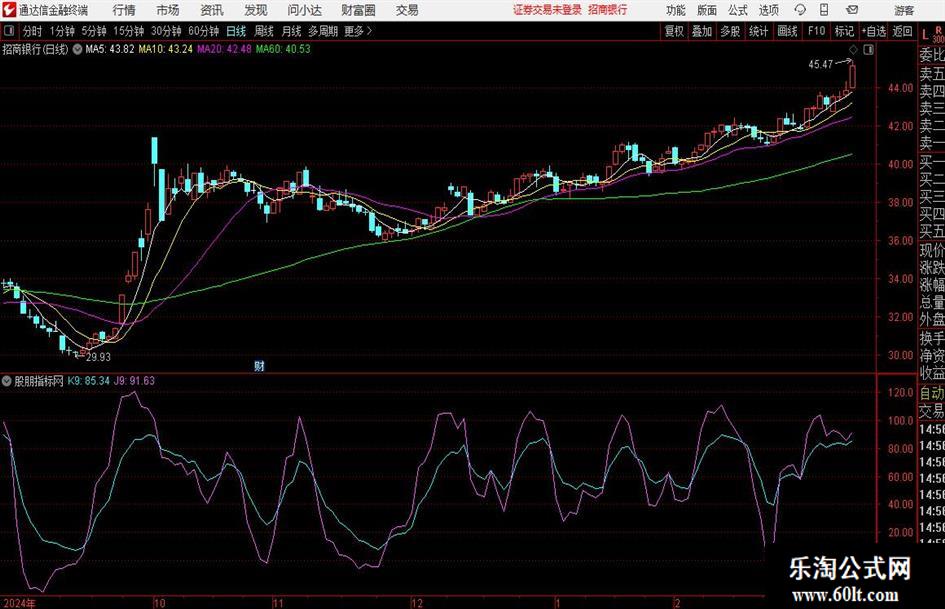Switch to the 15分钟 period tab
Screen dimensions: 945x609
128,31
